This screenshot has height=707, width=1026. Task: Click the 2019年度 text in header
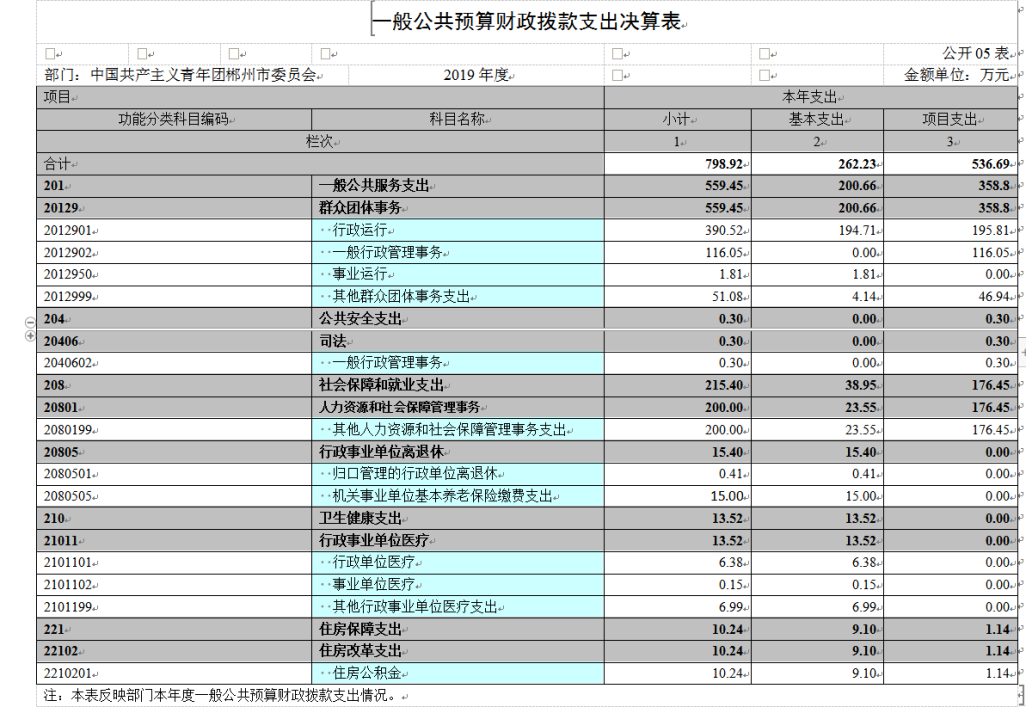(x=476, y=75)
